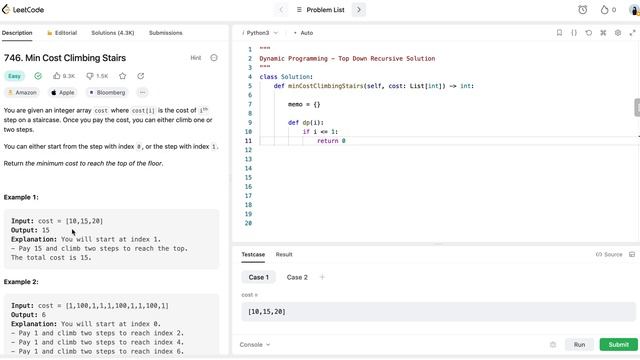Open the Submissions tab
640x360 pixels.
pos(166,33)
